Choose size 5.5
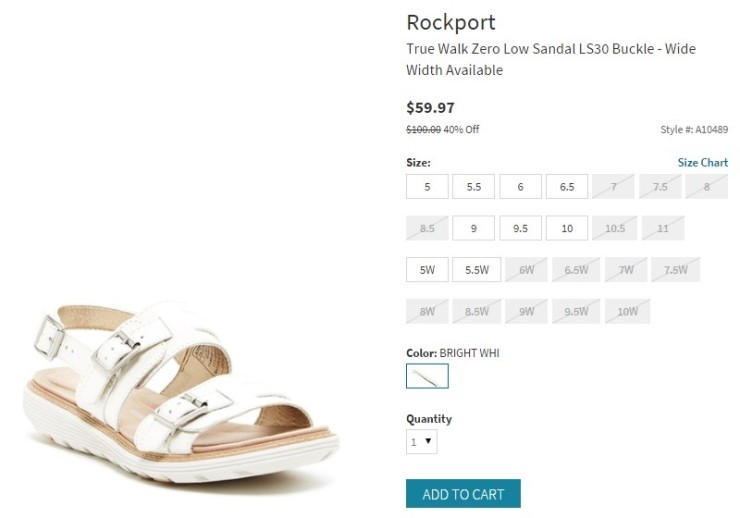Image resolution: width=740 pixels, height=518 pixels. 473,187
